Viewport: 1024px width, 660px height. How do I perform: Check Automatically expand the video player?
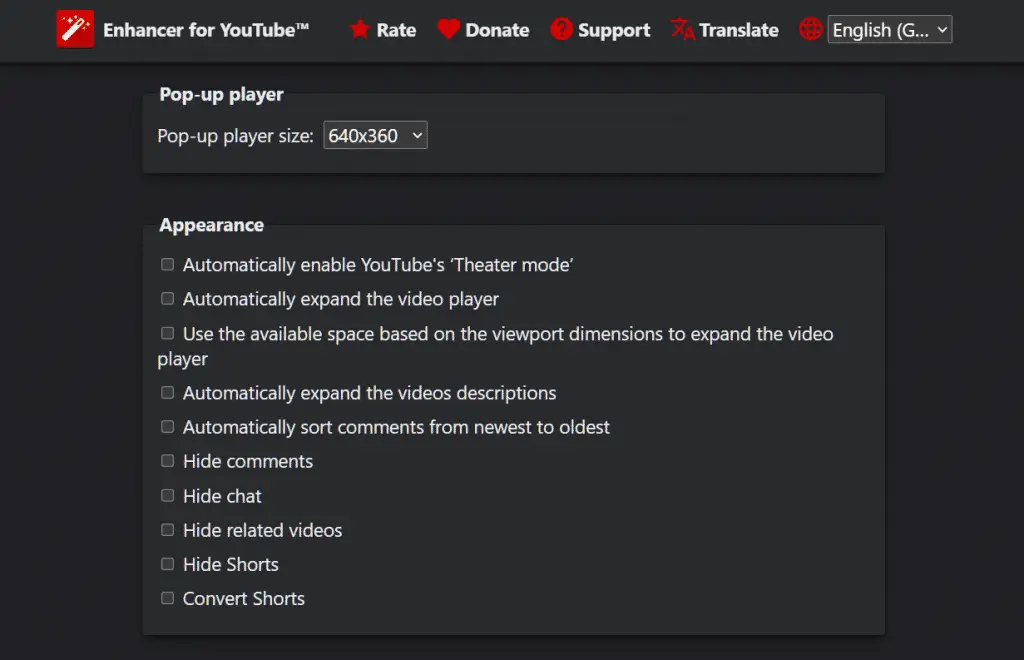click(x=168, y=299)
